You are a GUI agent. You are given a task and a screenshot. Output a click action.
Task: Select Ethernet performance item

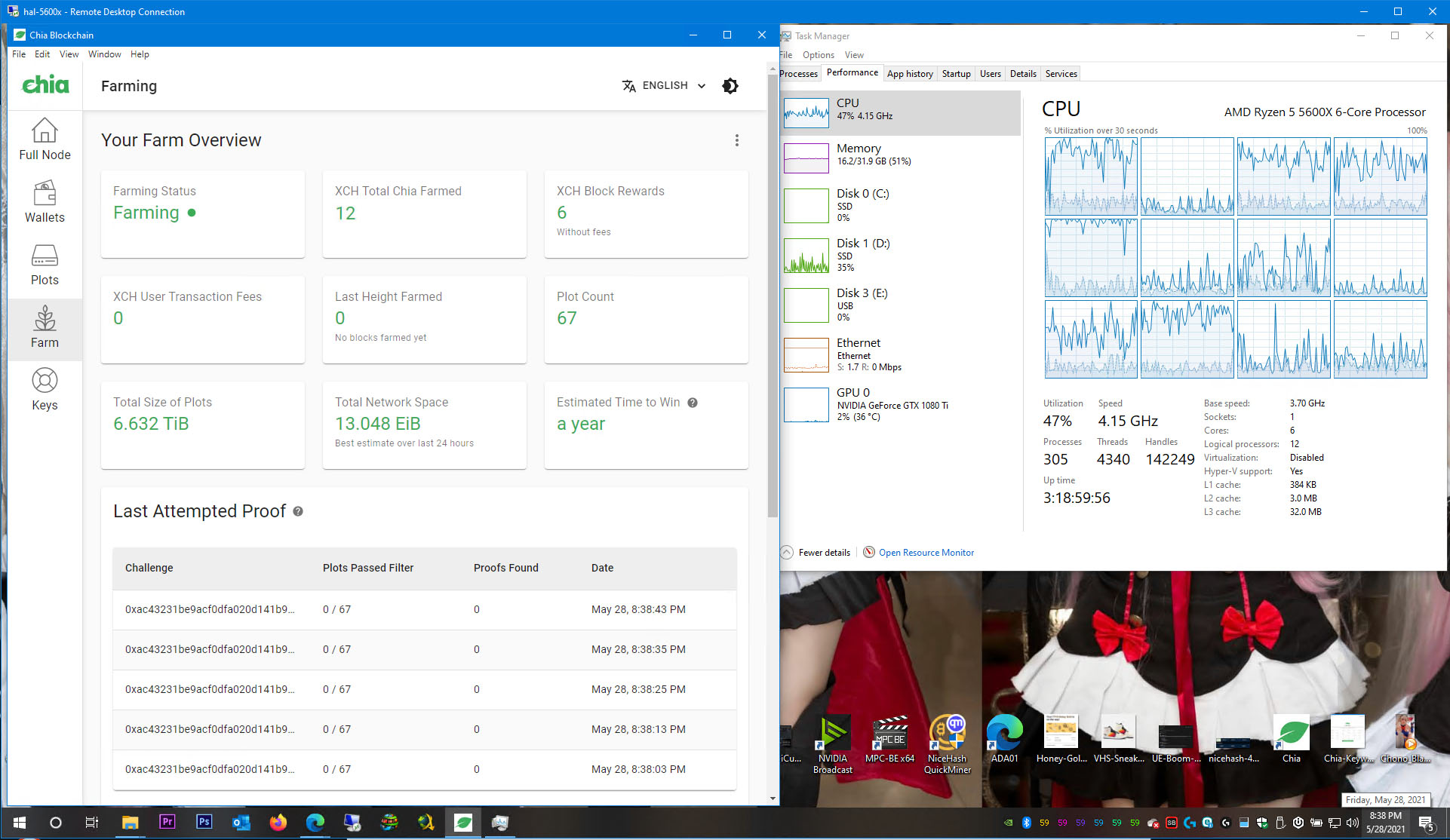[x=901, y=354]
